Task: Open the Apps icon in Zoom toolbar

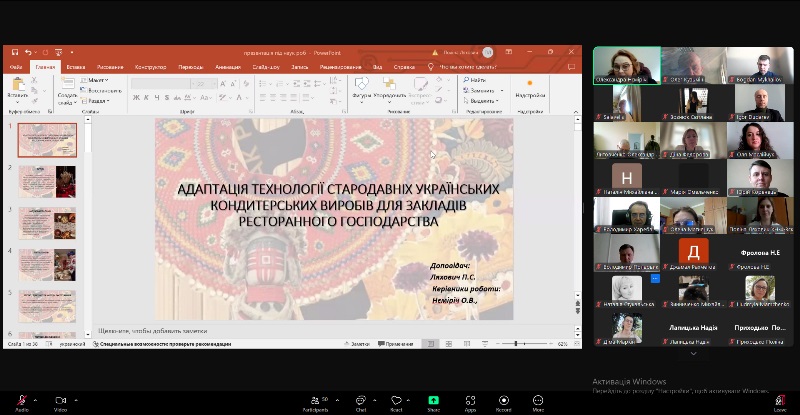Action: [470, 400]
